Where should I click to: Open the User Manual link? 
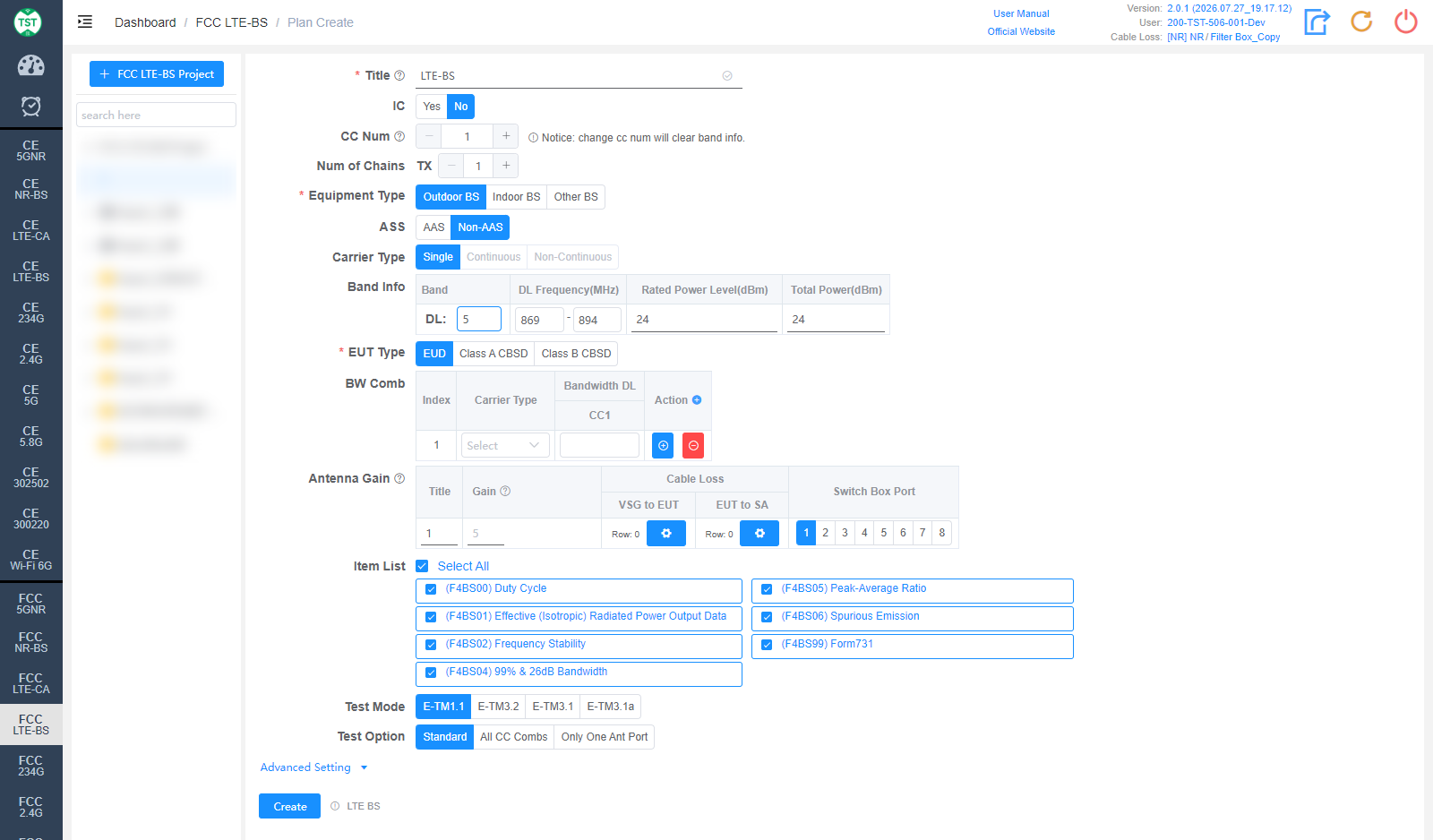pyautogui.click(x=1021, y=13)
